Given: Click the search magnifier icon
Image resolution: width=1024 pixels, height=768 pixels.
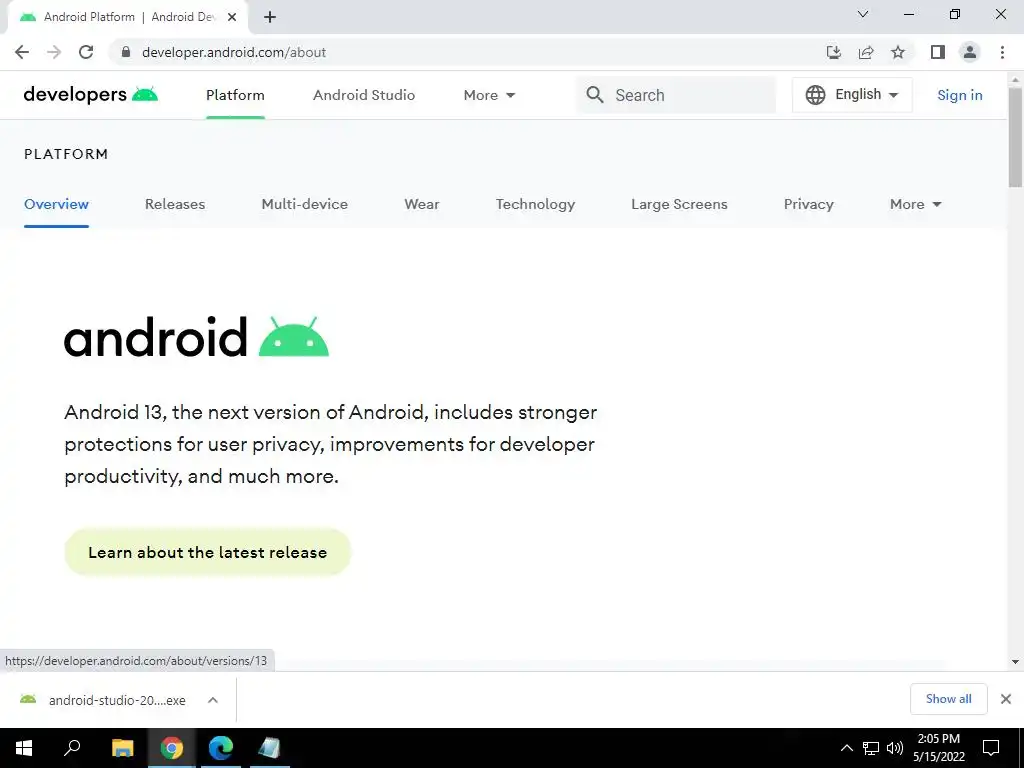Looking at the screenshot, I should (595, 95).
